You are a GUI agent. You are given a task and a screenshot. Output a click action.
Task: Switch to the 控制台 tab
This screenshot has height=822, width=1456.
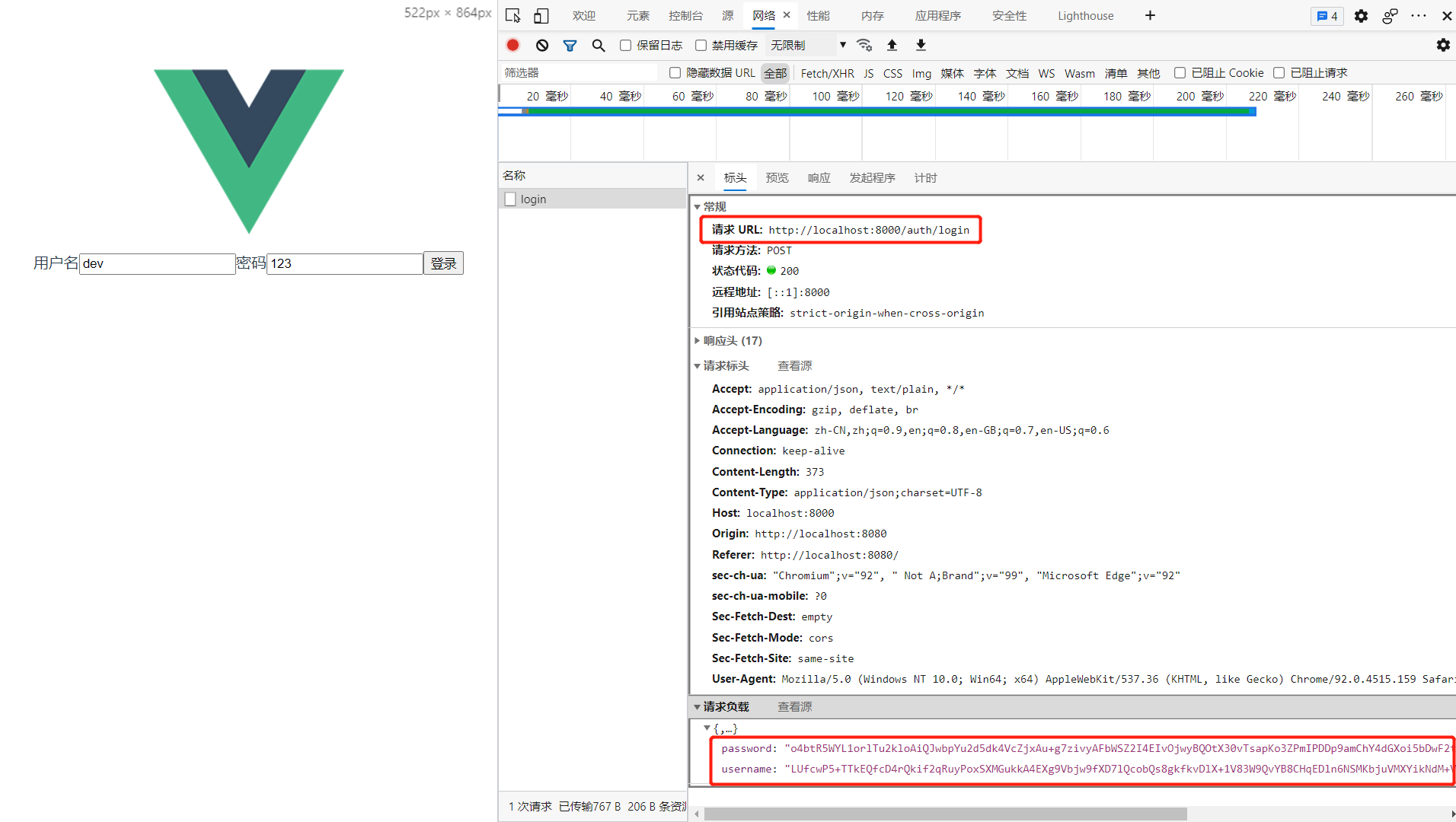(x=685, y=15)
